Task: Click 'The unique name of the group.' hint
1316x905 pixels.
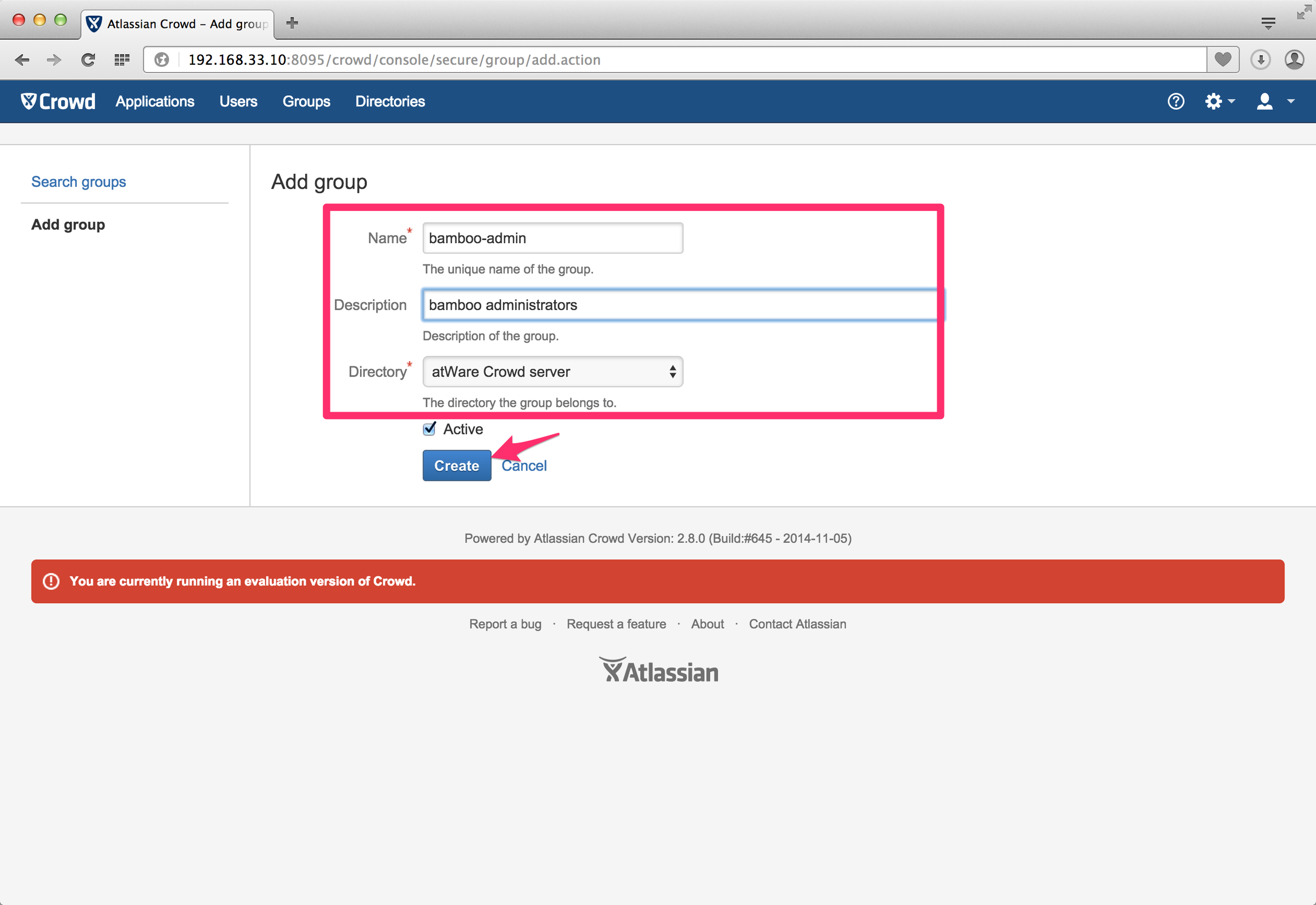Action: coord(508,270)
